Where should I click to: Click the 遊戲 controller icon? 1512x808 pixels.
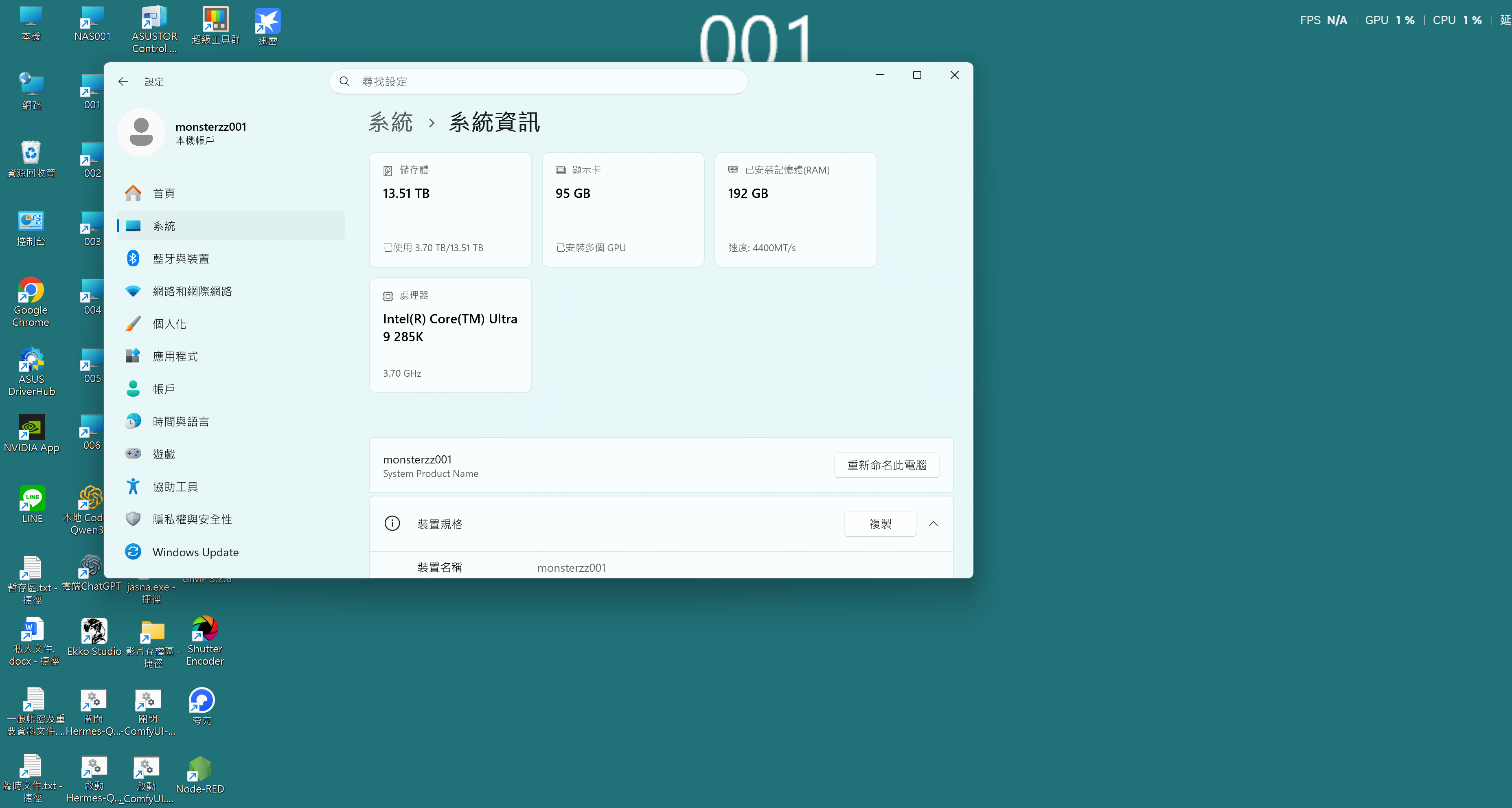[x=133, y=453]
